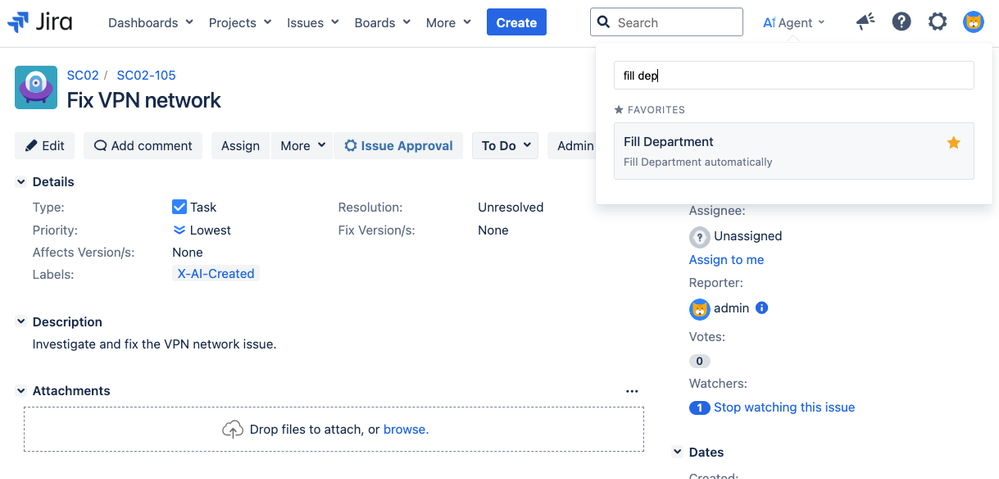This screenshot has height=479, width=999.
Task: Click the attachments ellipsis options icon
Action: click(x=631, y=391)
